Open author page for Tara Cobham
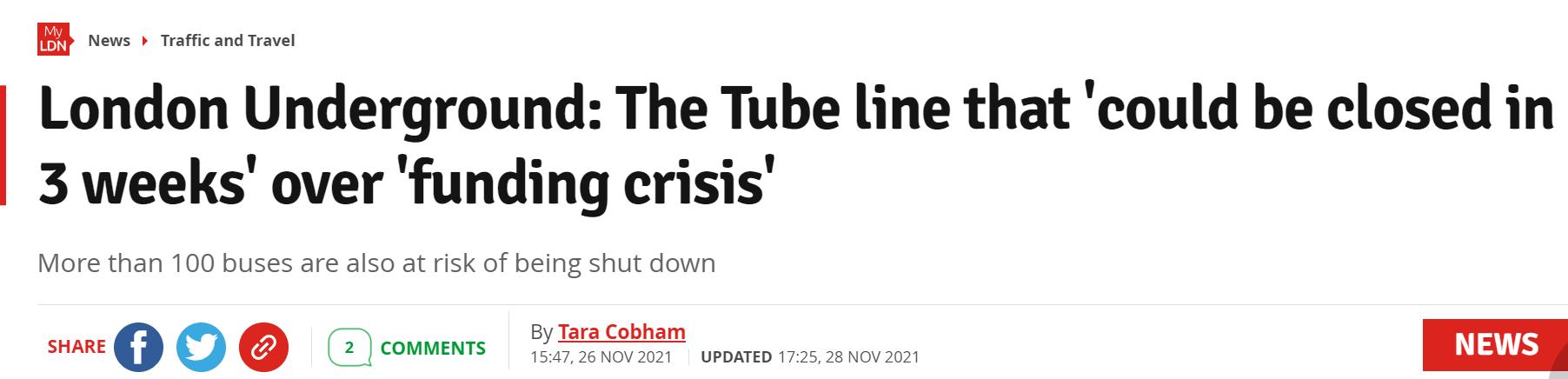Image resolution: width=1568 pixels, height=379 pixels. [621, 332]
